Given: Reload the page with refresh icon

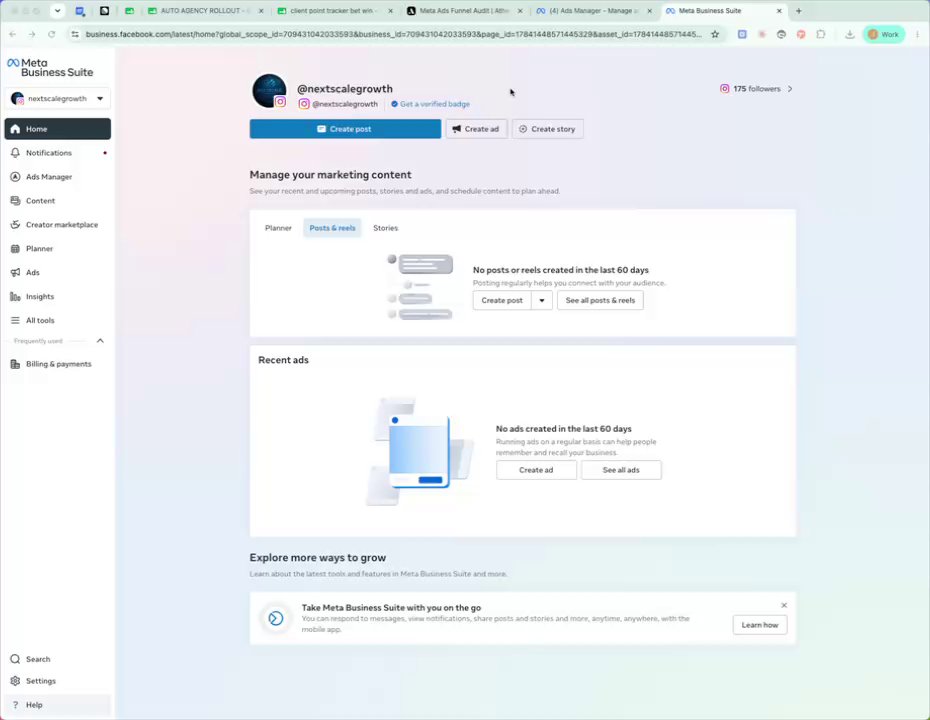Looking at the screenshot, I should pos(52,34).
